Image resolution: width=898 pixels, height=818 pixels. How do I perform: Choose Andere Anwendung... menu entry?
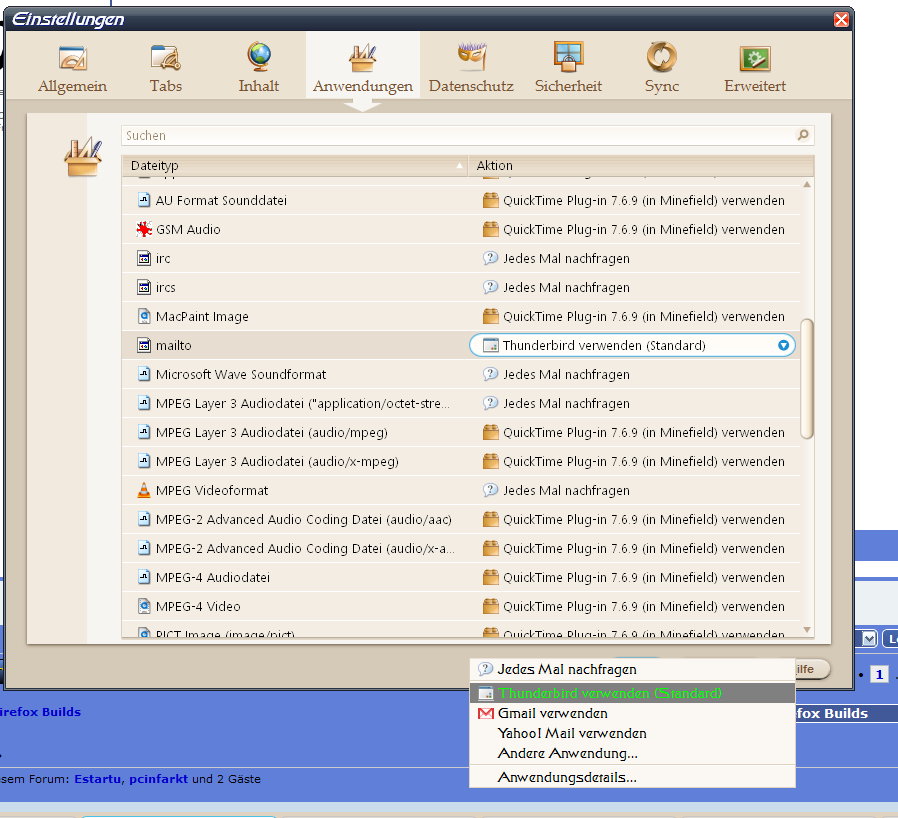(x=632, y=753)
